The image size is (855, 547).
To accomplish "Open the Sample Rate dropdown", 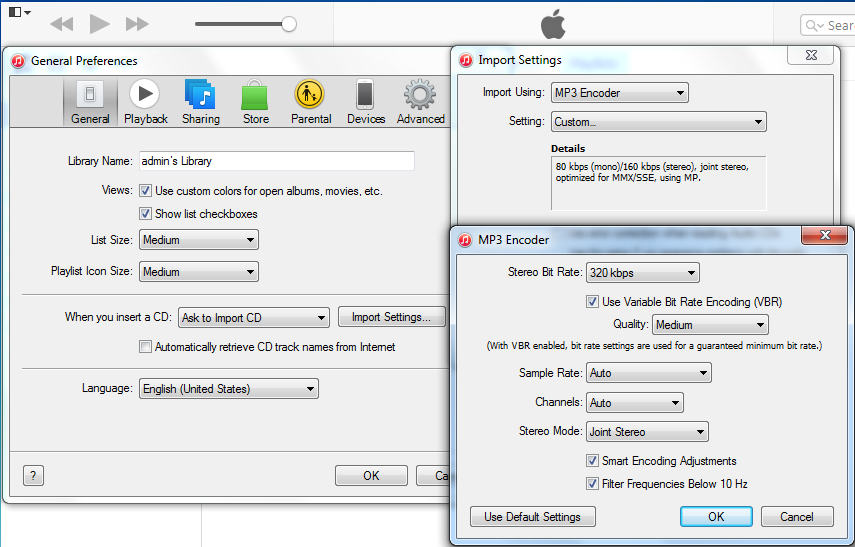I will [x=648, y=373].
